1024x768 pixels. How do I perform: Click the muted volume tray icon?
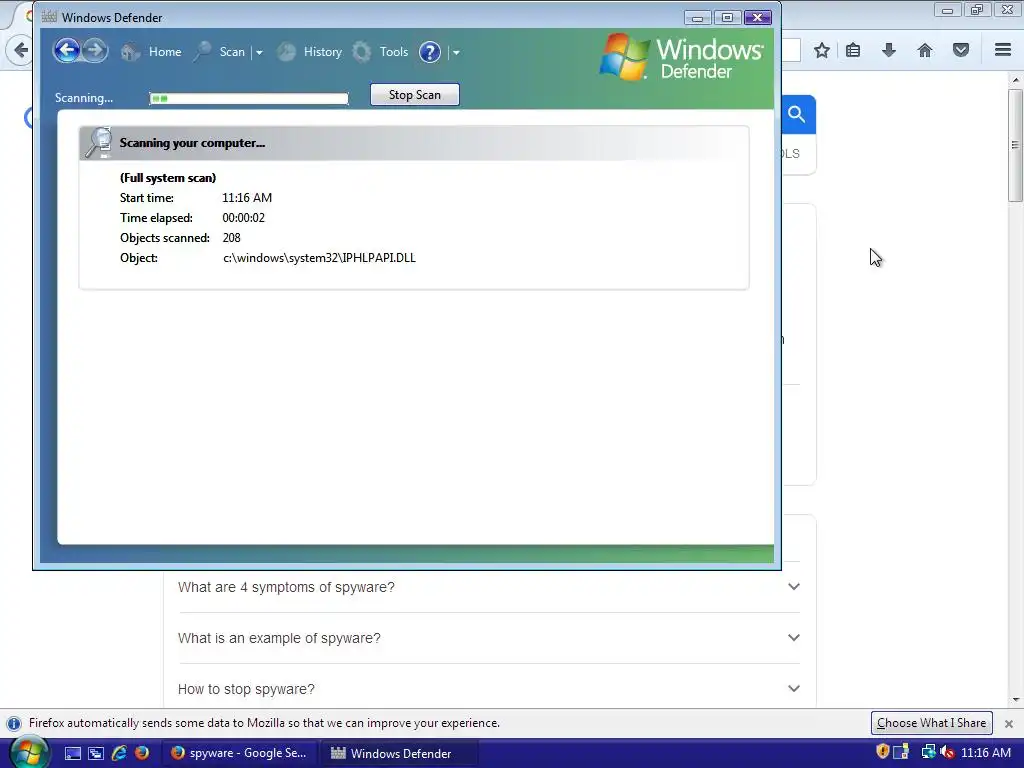(947, 752)
